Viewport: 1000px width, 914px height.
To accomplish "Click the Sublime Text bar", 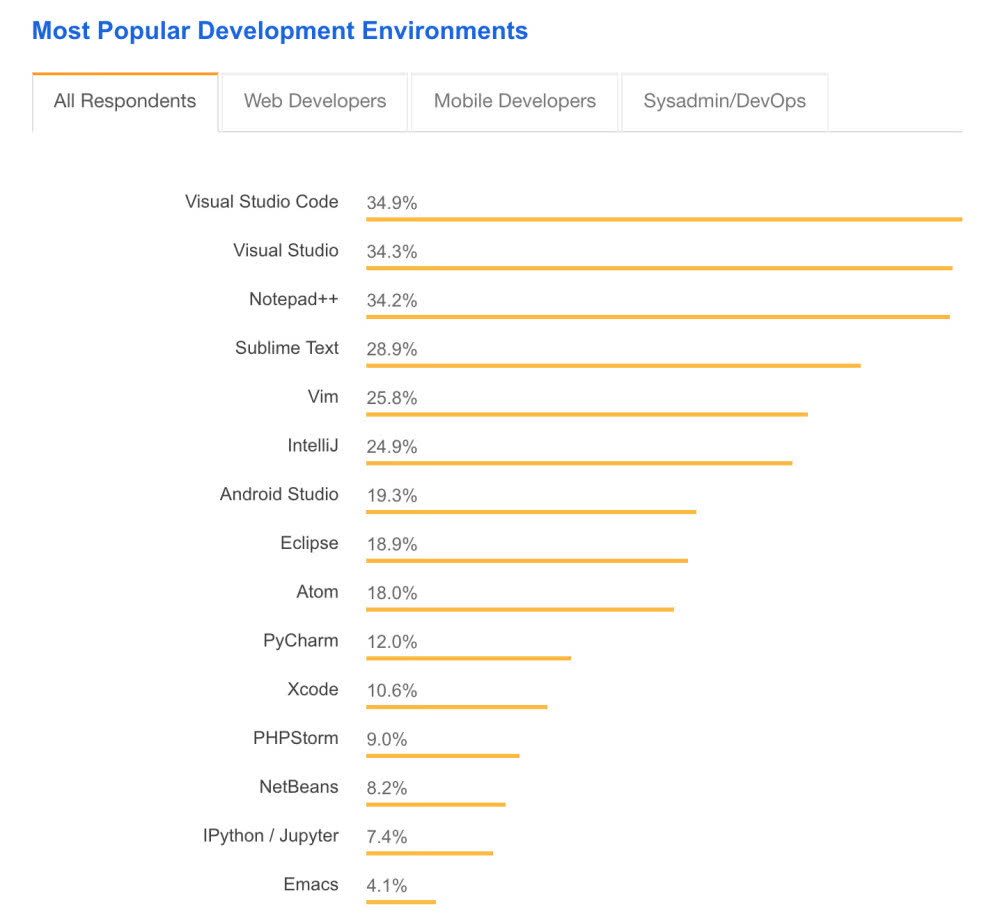I will 614,366.
